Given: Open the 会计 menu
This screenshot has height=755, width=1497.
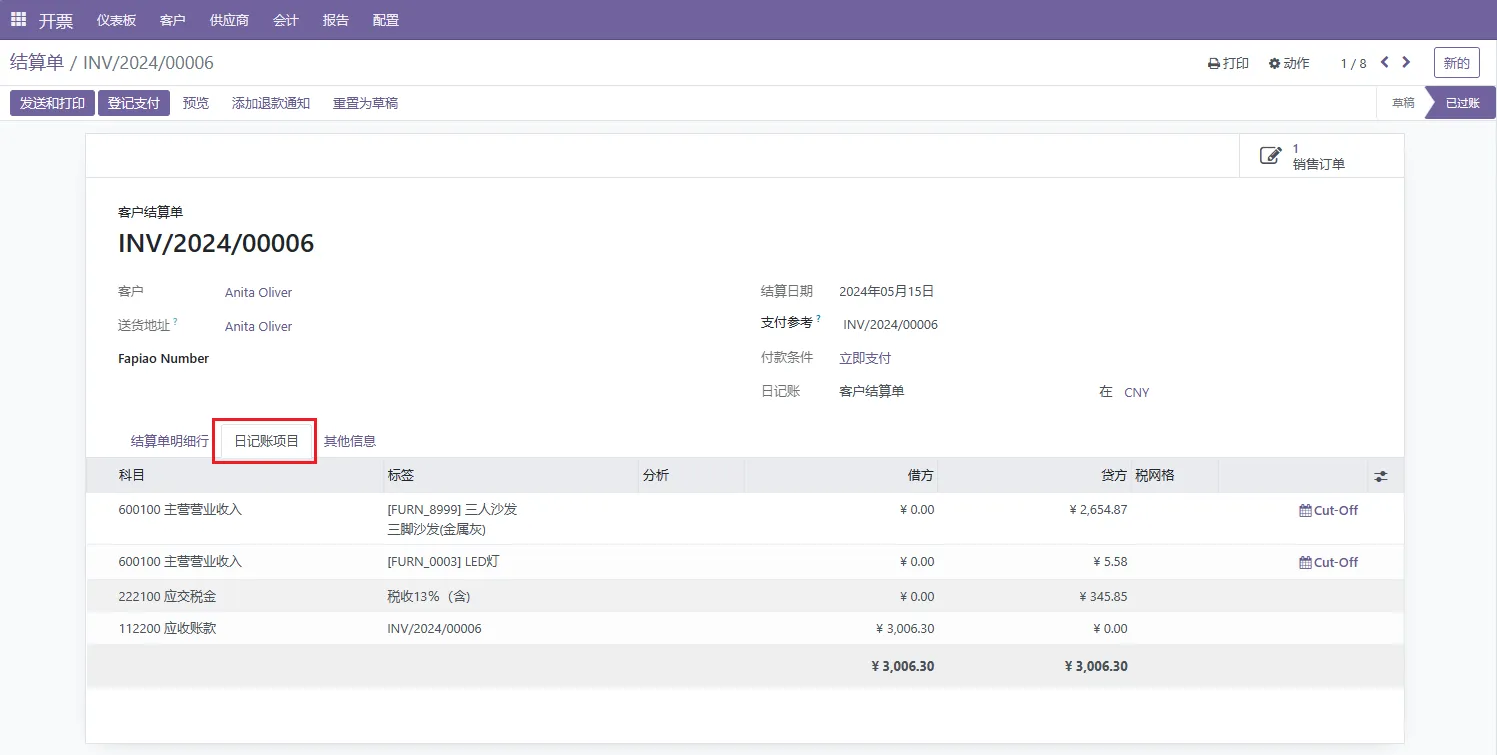Looking at the screenshot, I should tap(286, 20).
